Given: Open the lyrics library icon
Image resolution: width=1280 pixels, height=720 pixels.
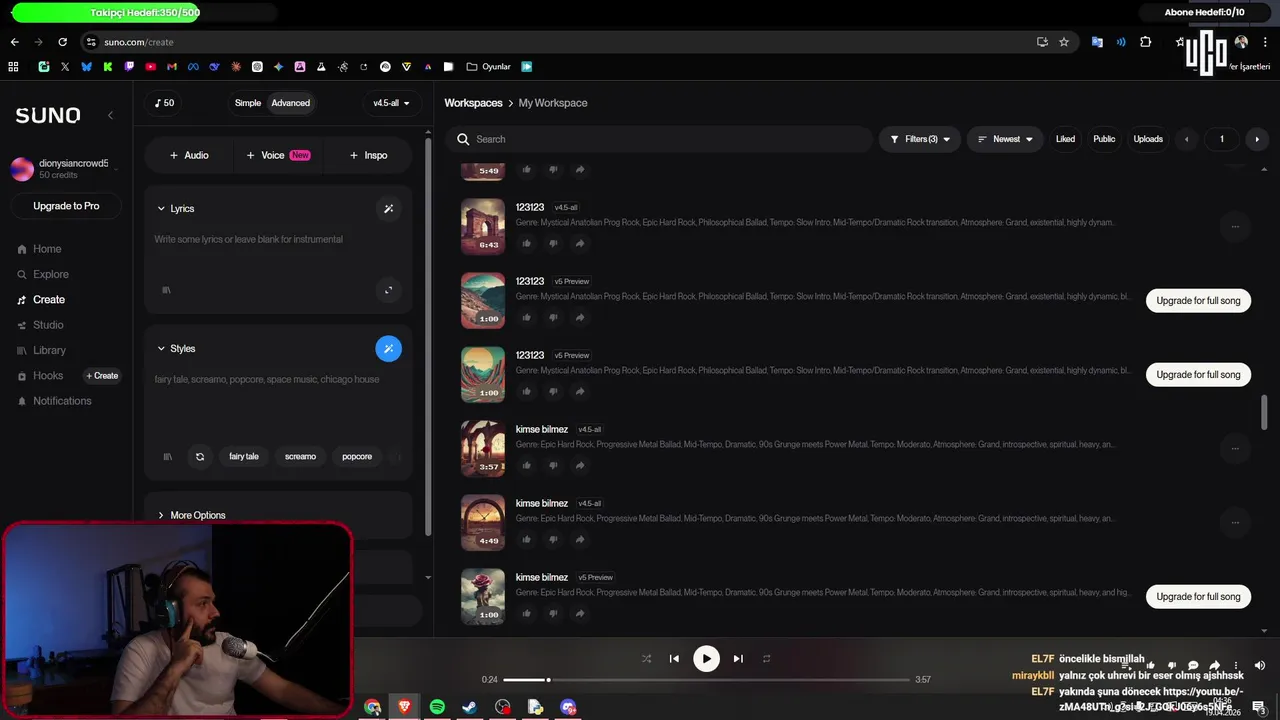Looking at the screenshot, I should click(x=167, y=290).
